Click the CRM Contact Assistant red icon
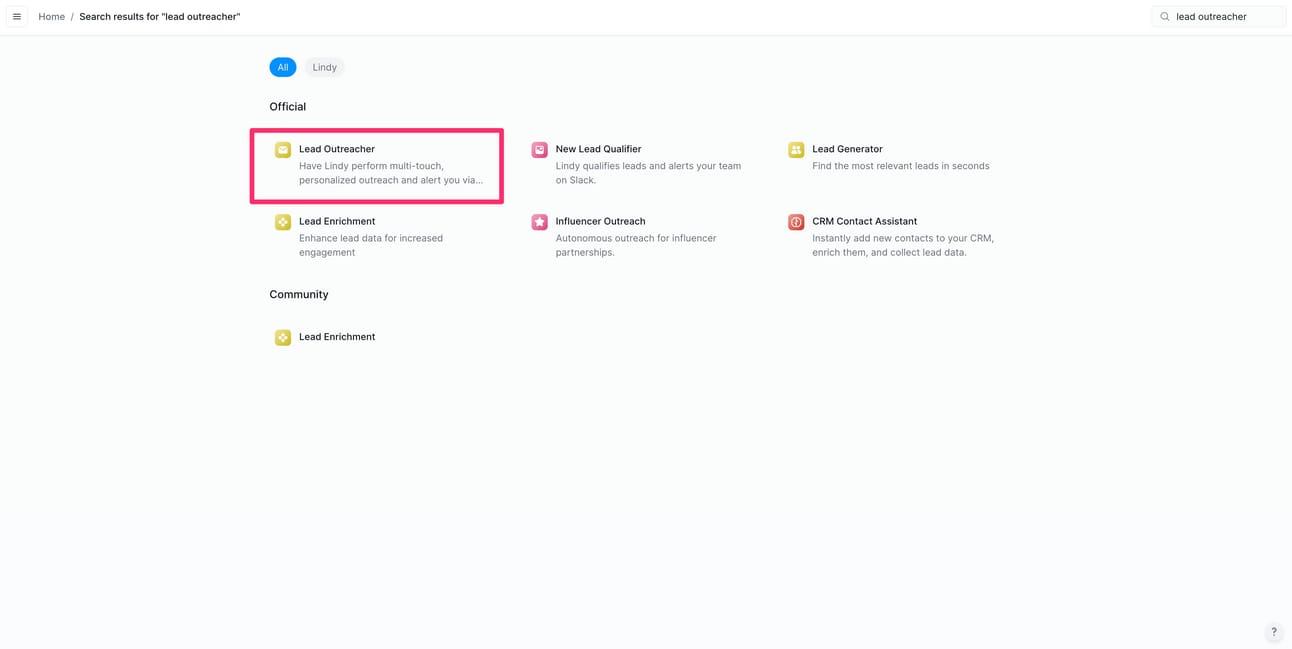 (796, 222)
